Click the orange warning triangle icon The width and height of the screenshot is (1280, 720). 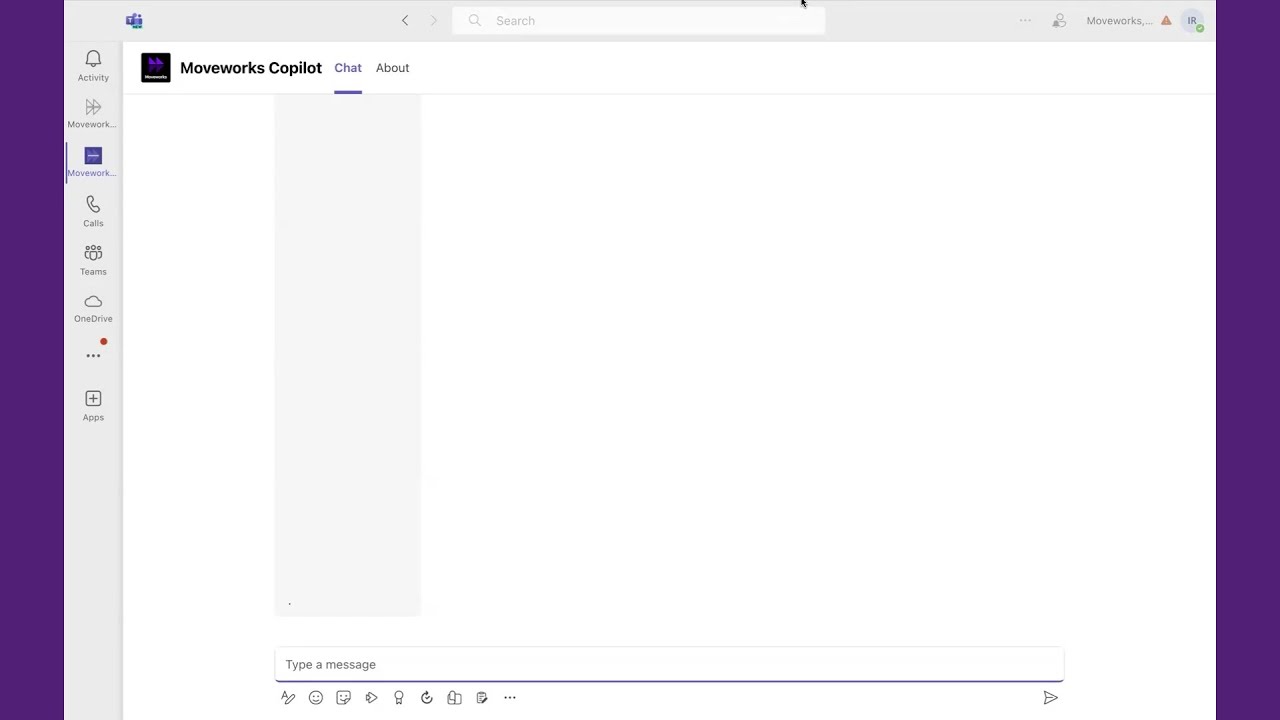(x=1166, y=20)
